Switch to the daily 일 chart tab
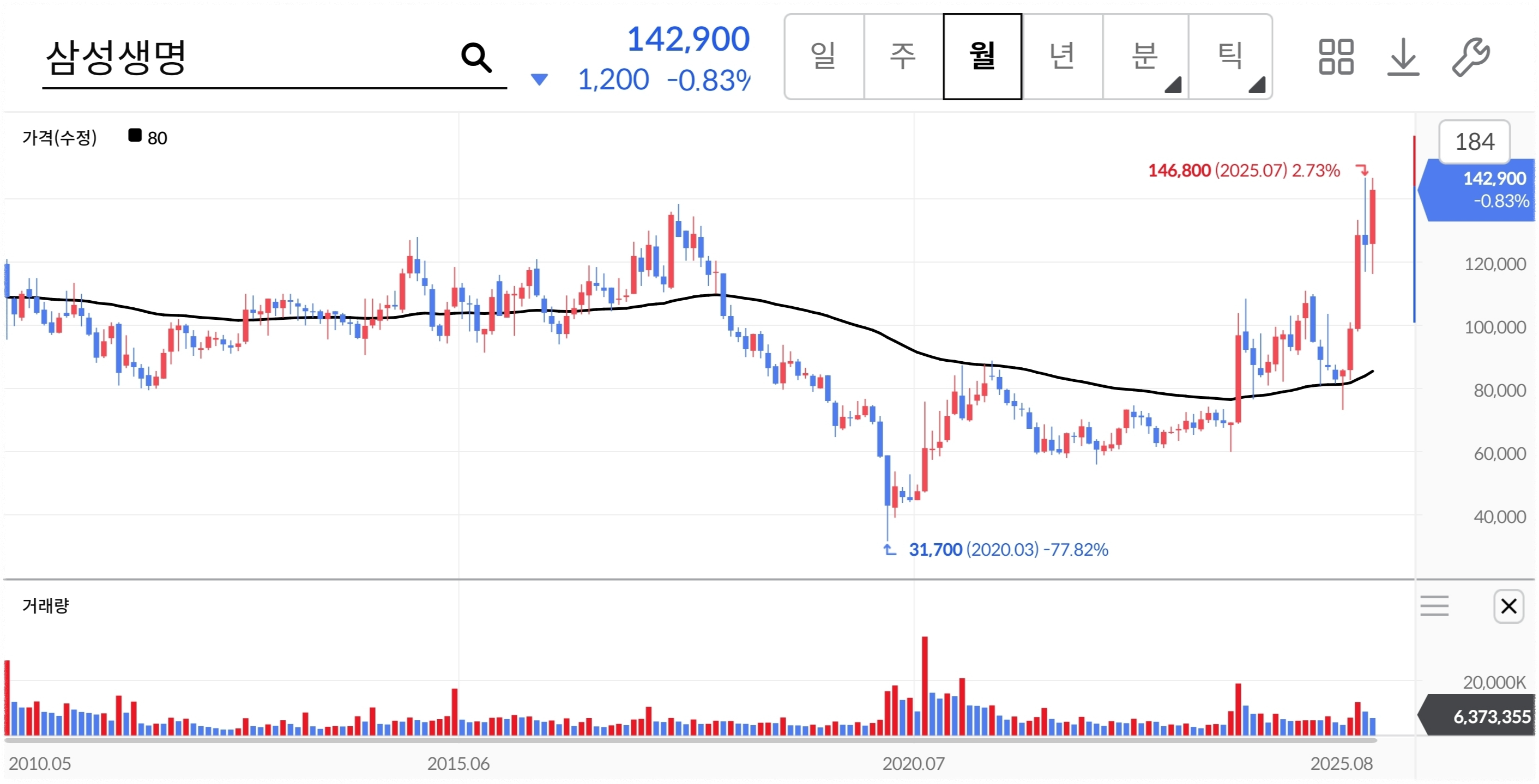 (x=823, y=57)
